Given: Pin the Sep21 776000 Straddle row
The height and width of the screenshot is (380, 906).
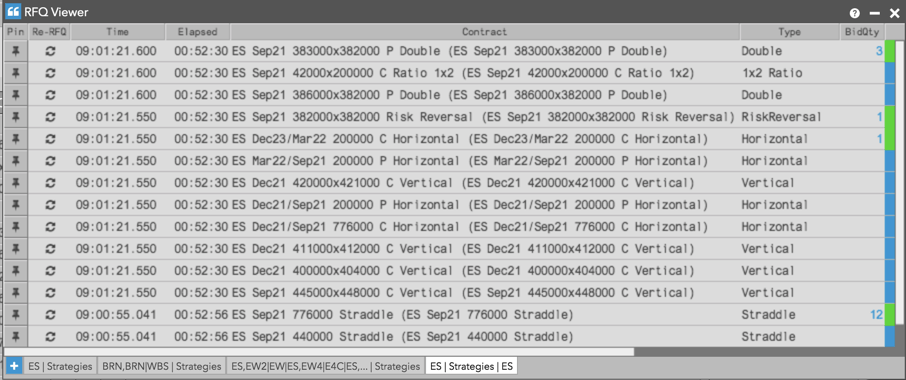Looking at the screenshot, I should point(16,315).
